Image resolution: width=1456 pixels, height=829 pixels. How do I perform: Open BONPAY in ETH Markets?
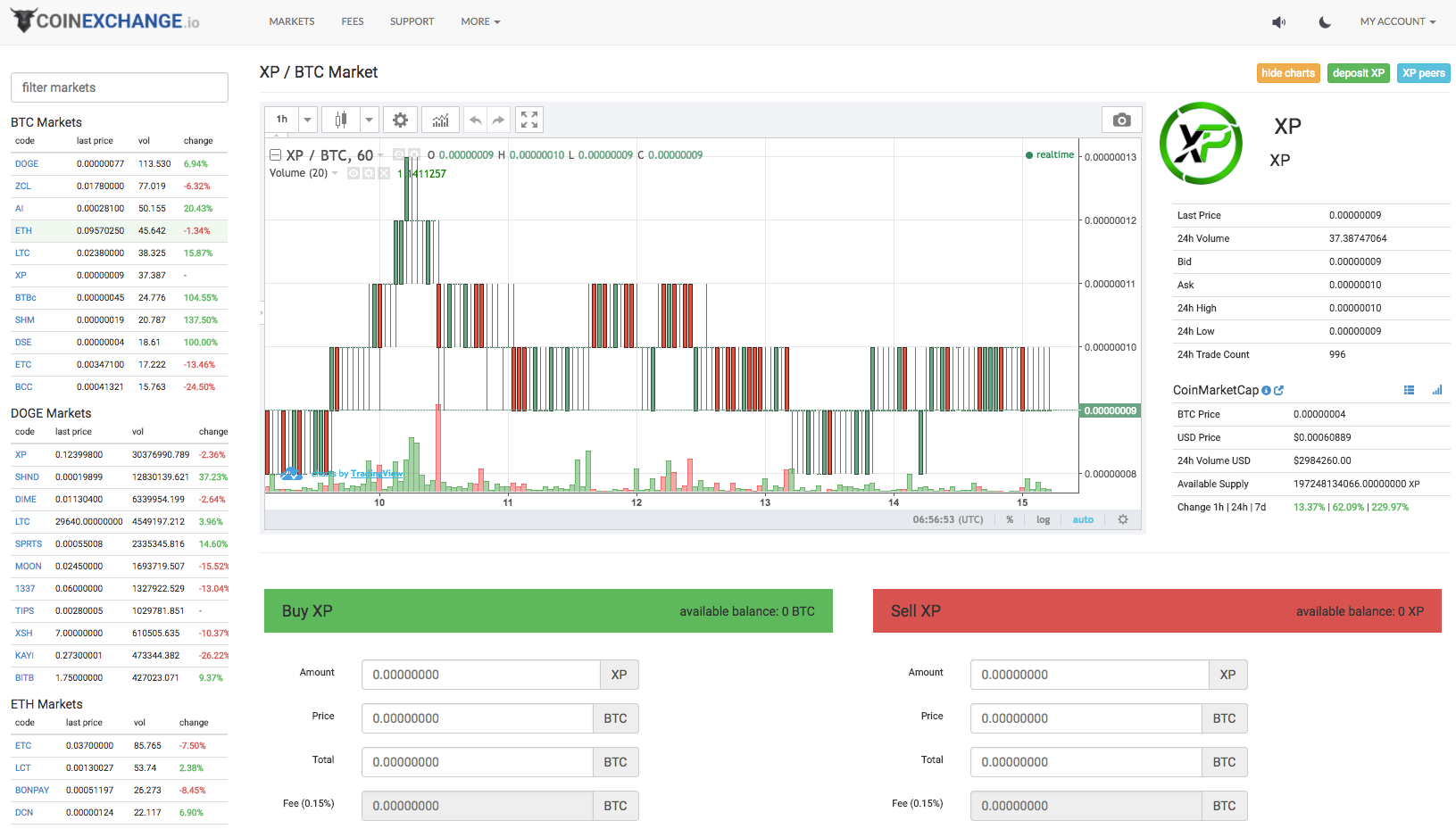(x=32, y=791)
